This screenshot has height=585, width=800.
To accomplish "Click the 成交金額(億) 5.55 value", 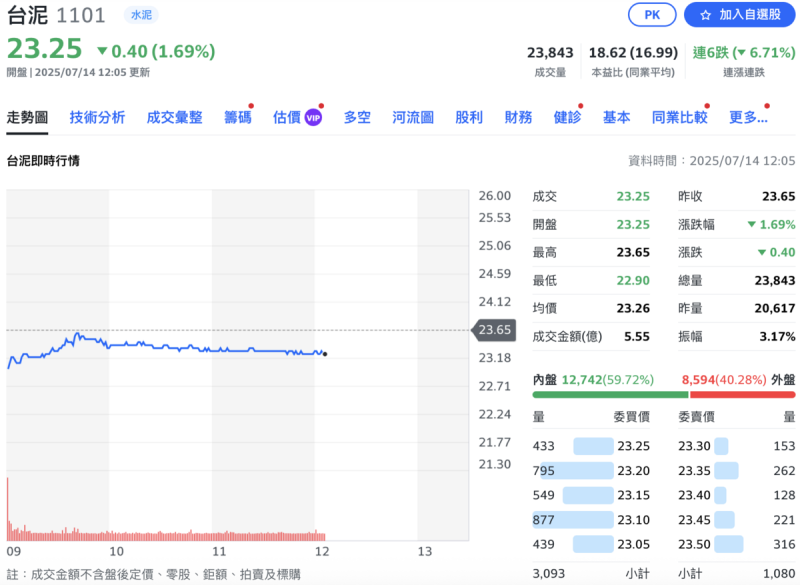I will point(637,337).
